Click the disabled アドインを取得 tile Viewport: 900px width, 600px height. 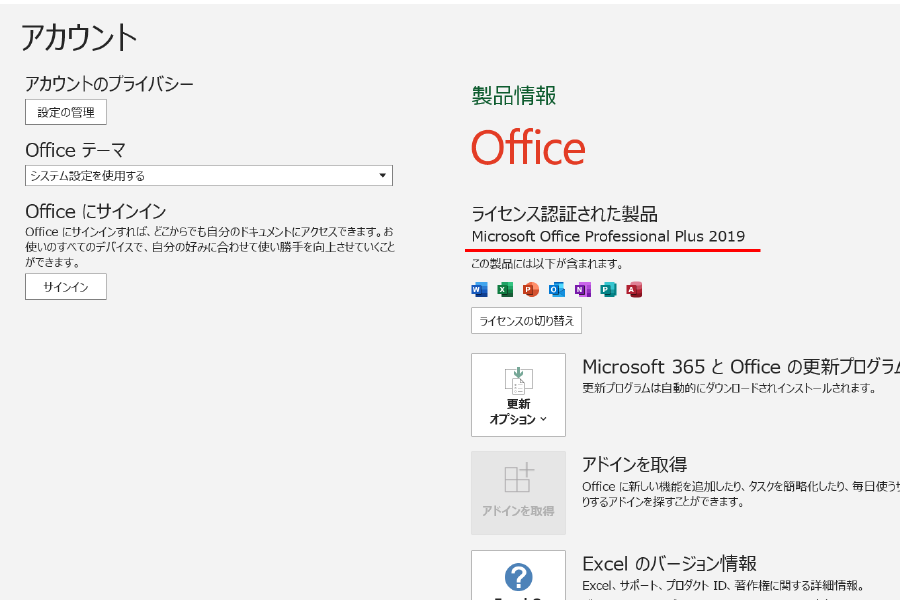[518, 493]
